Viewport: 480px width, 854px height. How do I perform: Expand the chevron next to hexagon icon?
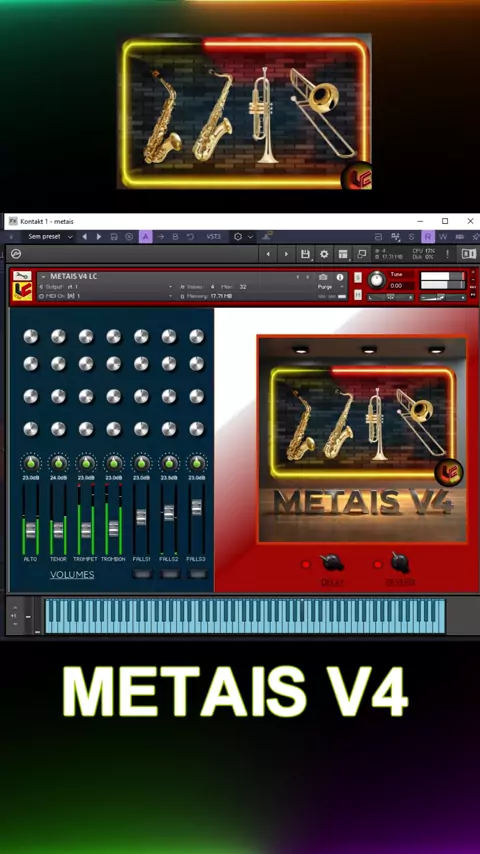(x=250, y=237)
